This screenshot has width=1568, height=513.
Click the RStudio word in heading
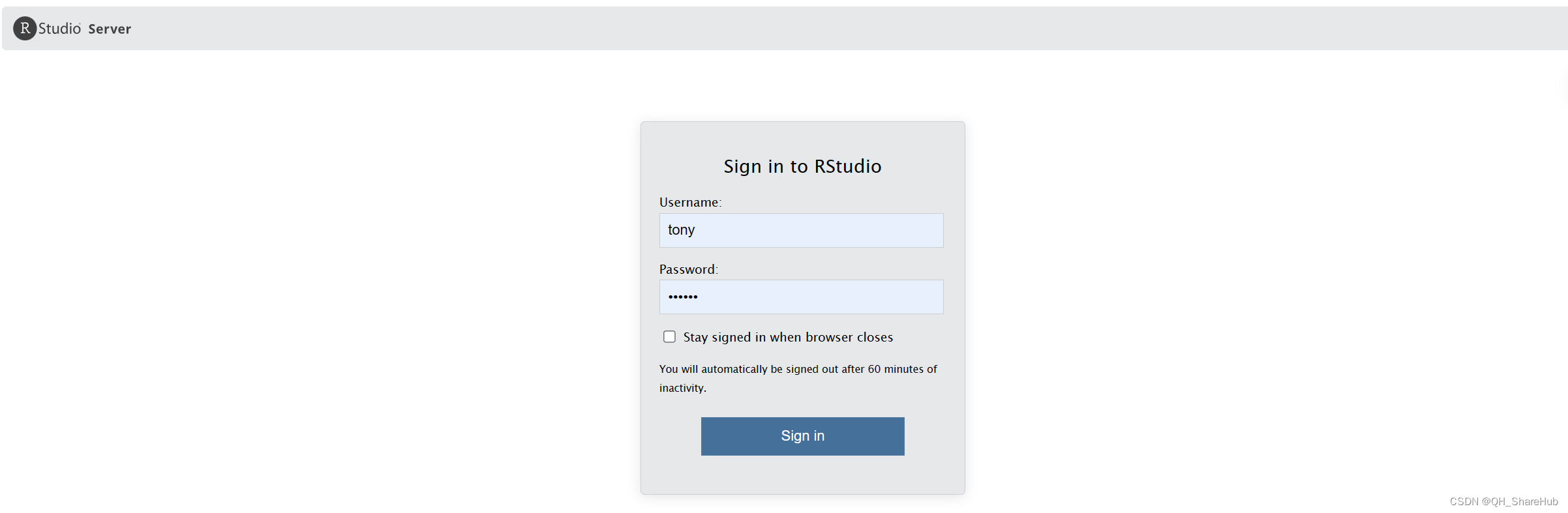[848, 166]
